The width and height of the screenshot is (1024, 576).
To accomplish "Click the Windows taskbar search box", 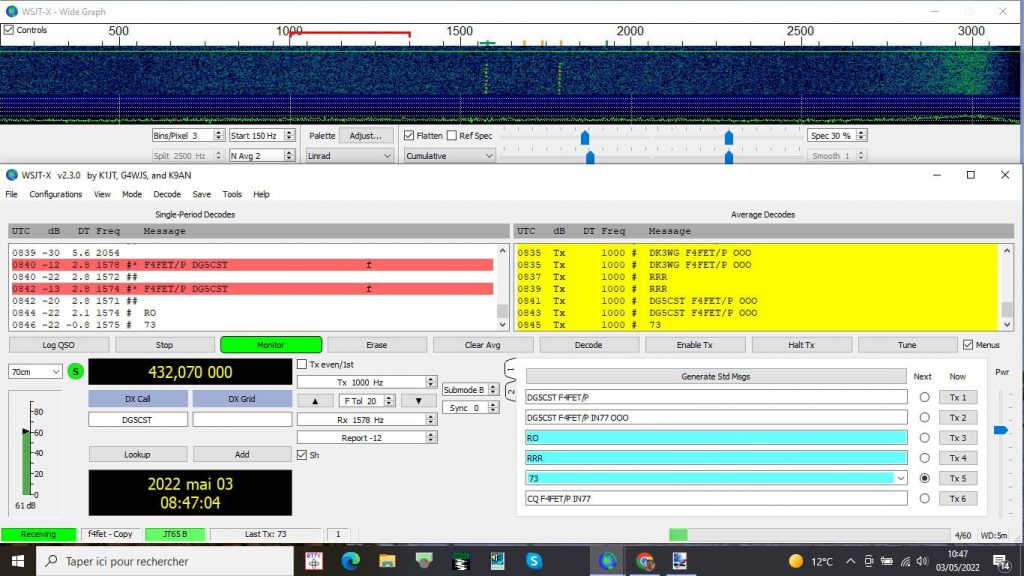I will tap(165, 561).
